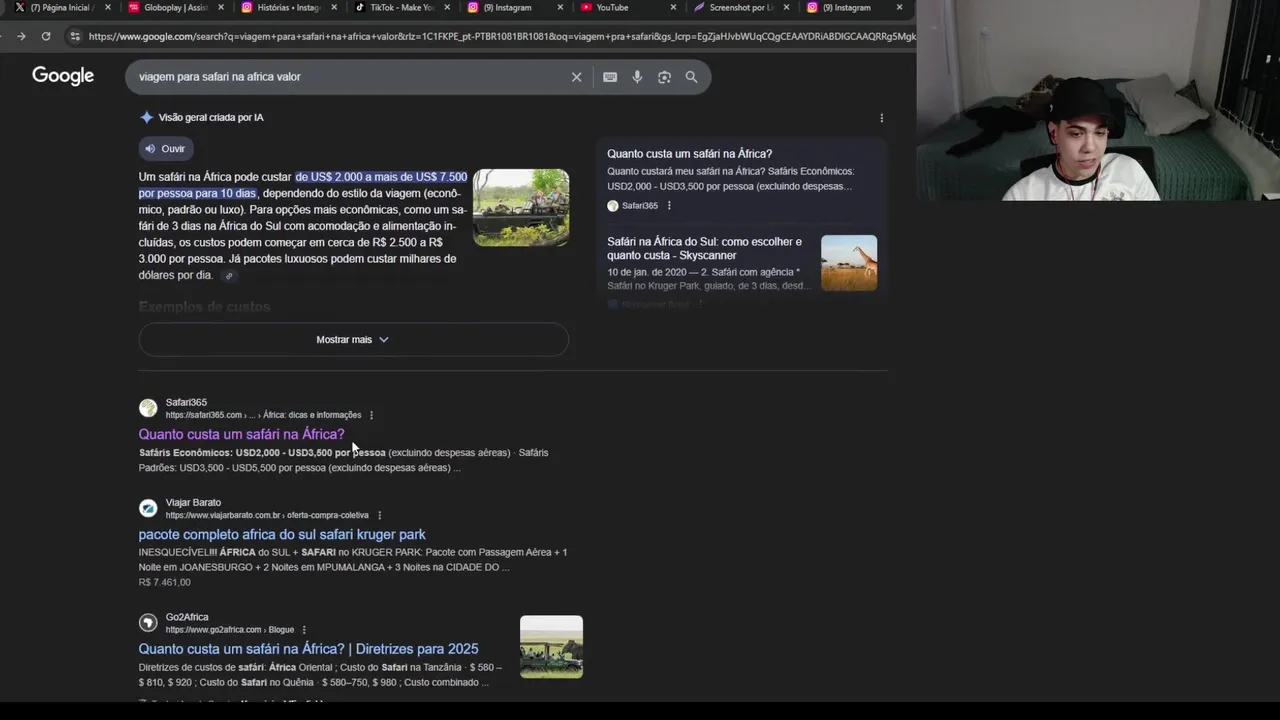The height and width of the screenshot is (720, 1280).
Task: Open options menu for Go2Africa result
Action: pos(304,630)
